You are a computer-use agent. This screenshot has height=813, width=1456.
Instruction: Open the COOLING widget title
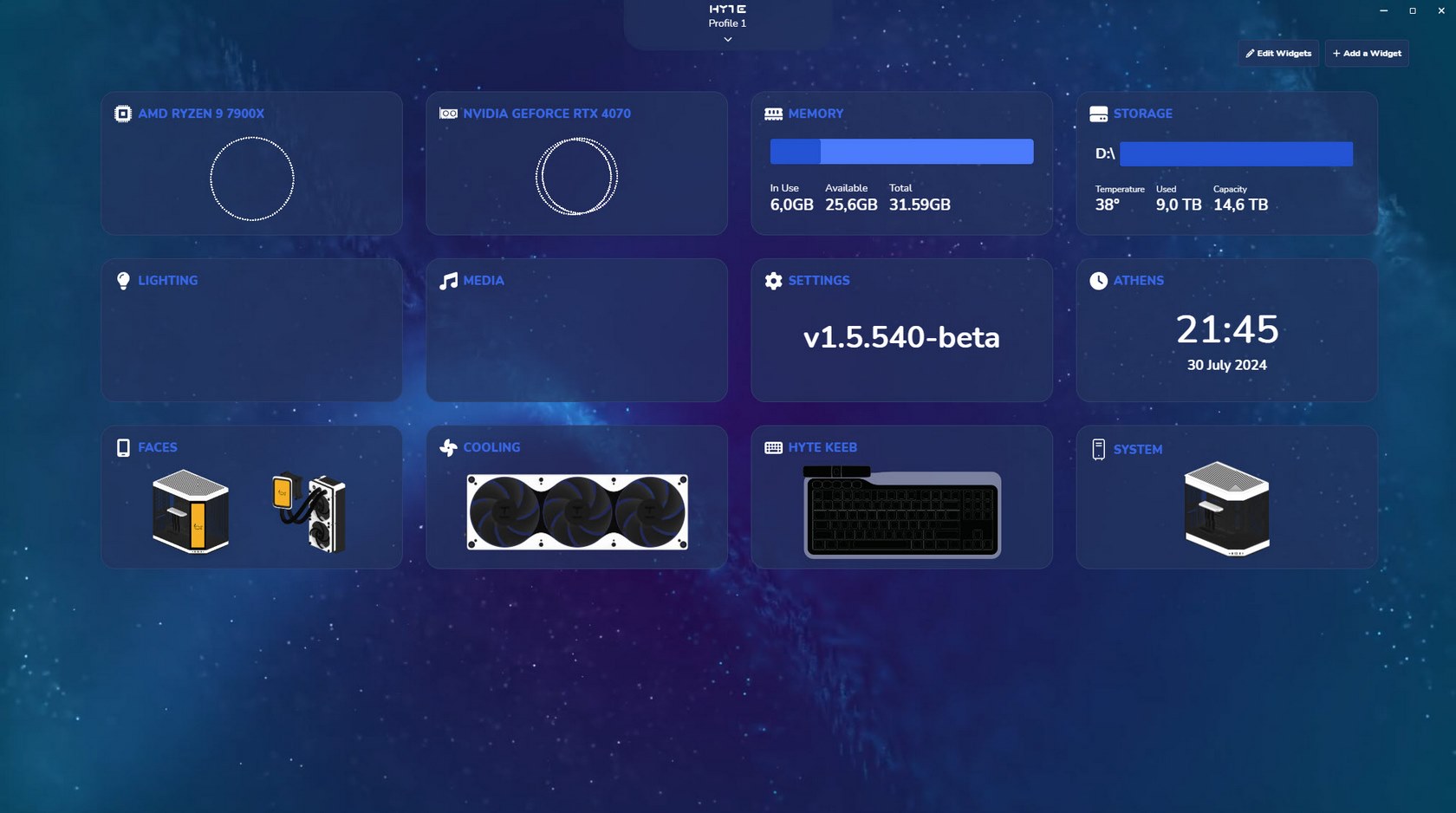coord(491,447)
